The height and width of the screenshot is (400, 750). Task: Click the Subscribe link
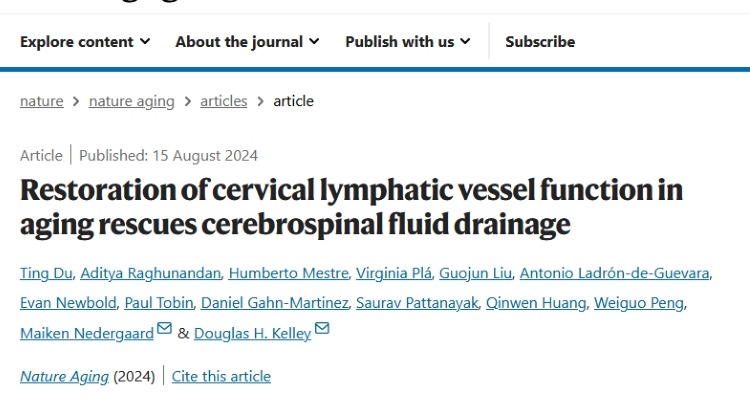[x=540, y=42]
